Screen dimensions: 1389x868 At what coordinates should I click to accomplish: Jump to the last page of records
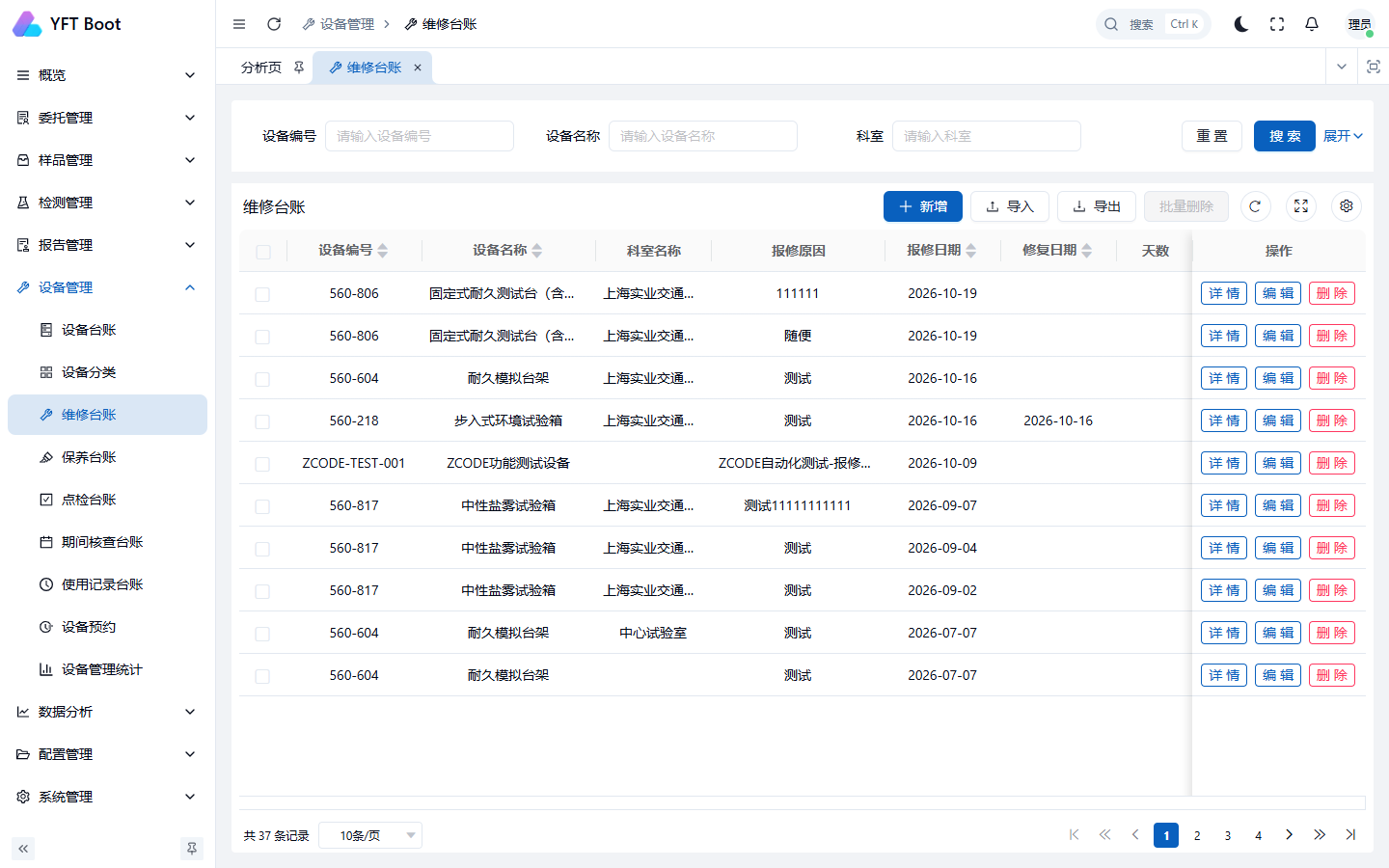click(1350, 835)
